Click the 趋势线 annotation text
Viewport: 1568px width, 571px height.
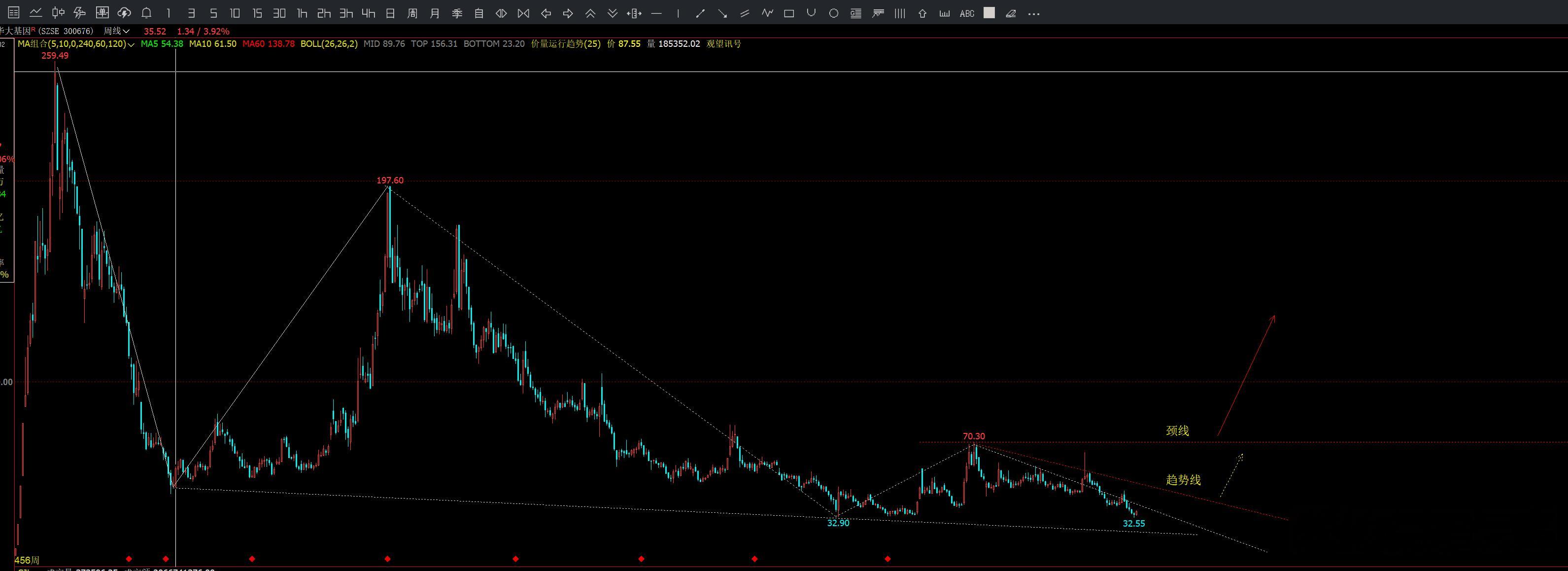[1183, 480]
